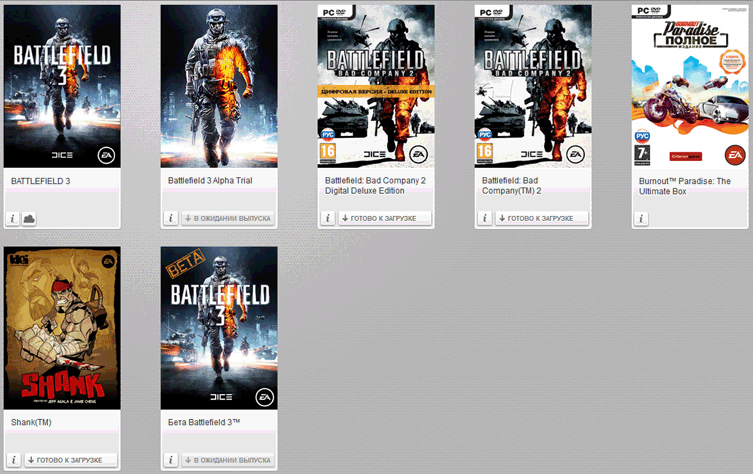
Task: Select the BATTLEFIELD 3 cover art
Action: (62, 86)
